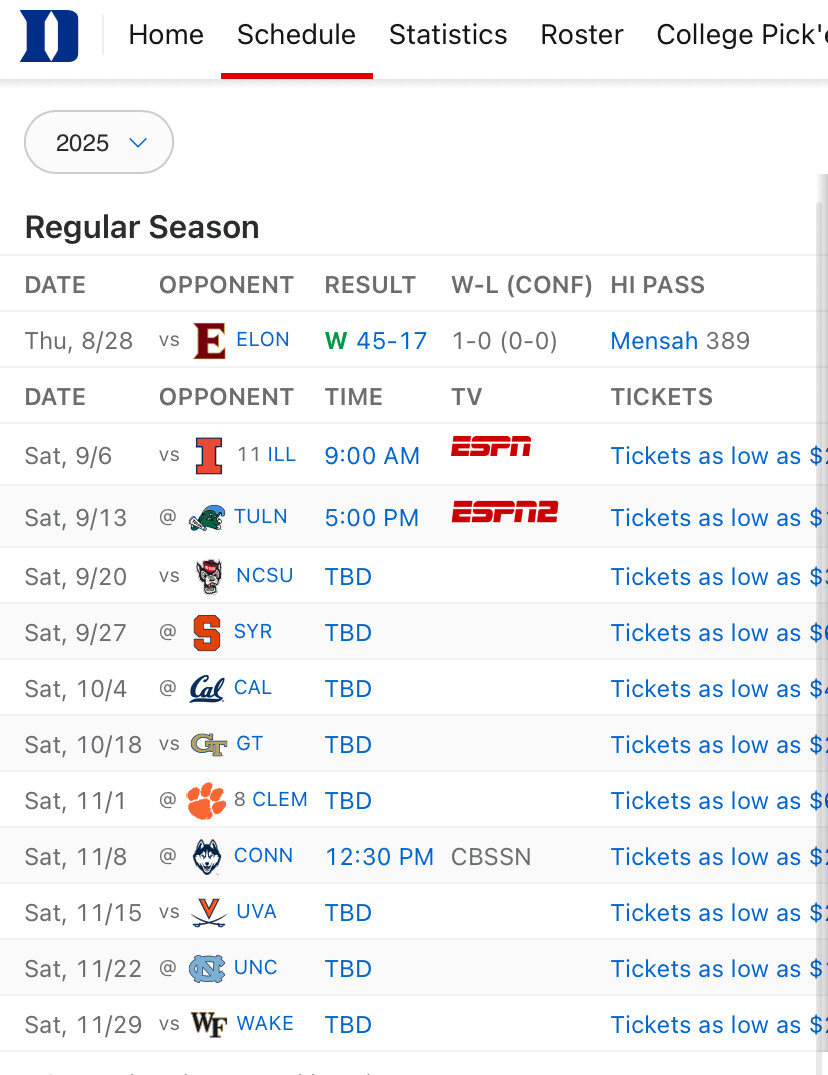Click the NC State wolf logo
Image resolution: width=828 pixels, height=1075 pixels.
point(209,577)
